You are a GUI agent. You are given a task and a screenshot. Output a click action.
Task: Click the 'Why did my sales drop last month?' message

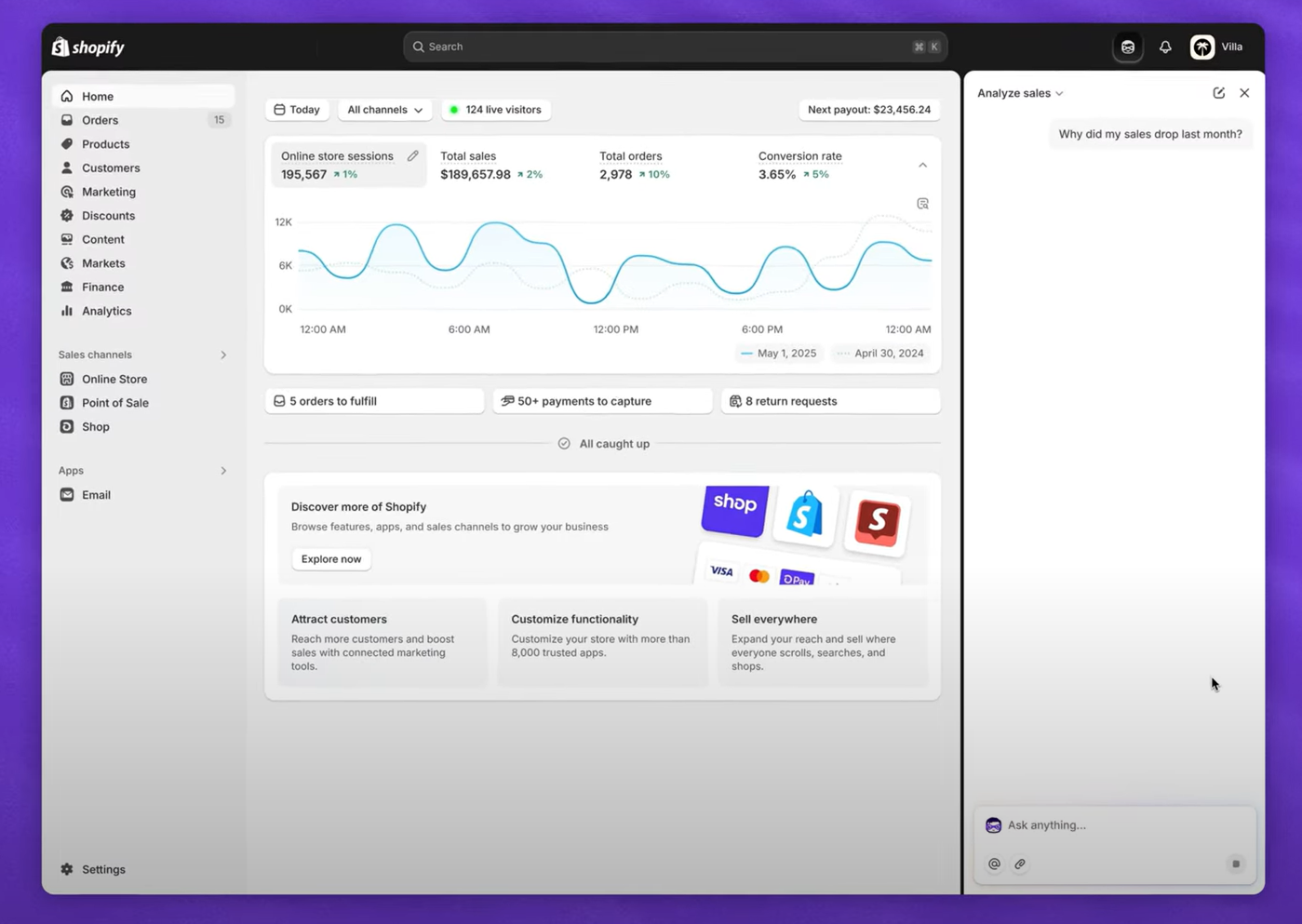tap(1150, 134)
